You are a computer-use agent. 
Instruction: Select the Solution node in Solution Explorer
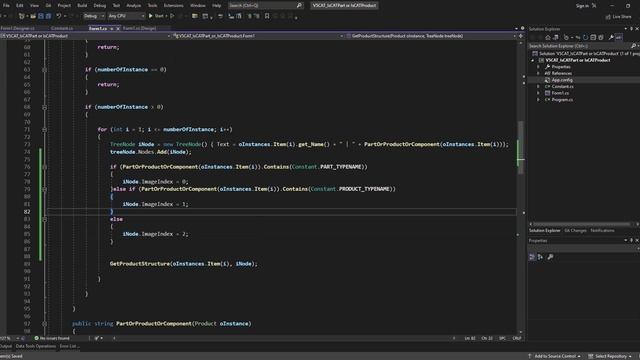(586, 53)
